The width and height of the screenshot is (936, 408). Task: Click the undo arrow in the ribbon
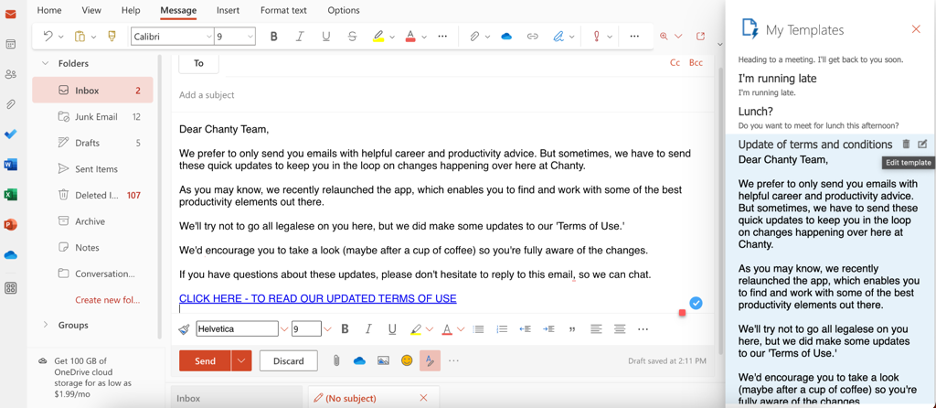47,37
